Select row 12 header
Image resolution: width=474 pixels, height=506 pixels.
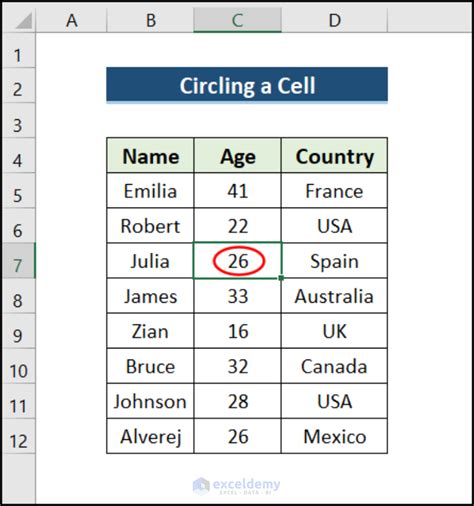[18, 436]
